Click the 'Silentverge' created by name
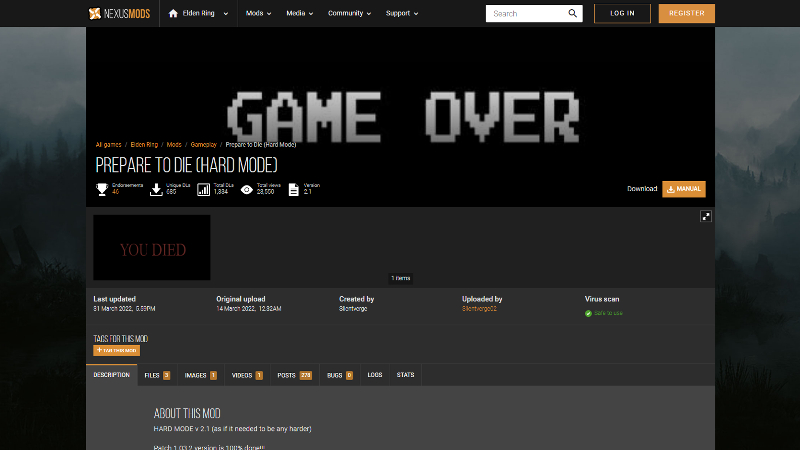800x450 pixels. pos(353,309)
